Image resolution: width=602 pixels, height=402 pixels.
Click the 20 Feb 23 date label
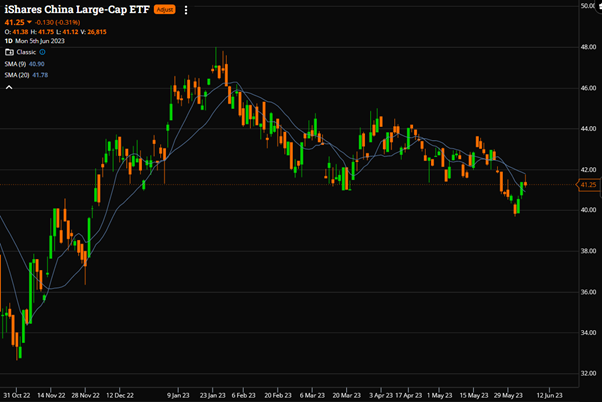(278, 395)
